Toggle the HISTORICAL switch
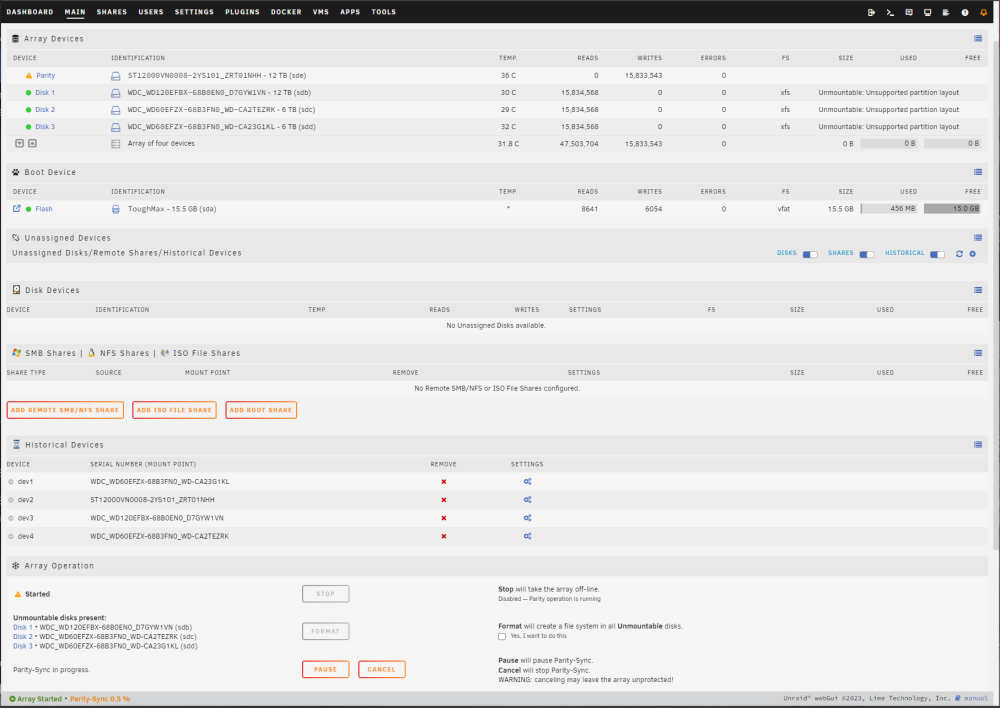This screenshot has height=708, width=1000. tap(937, 254)
